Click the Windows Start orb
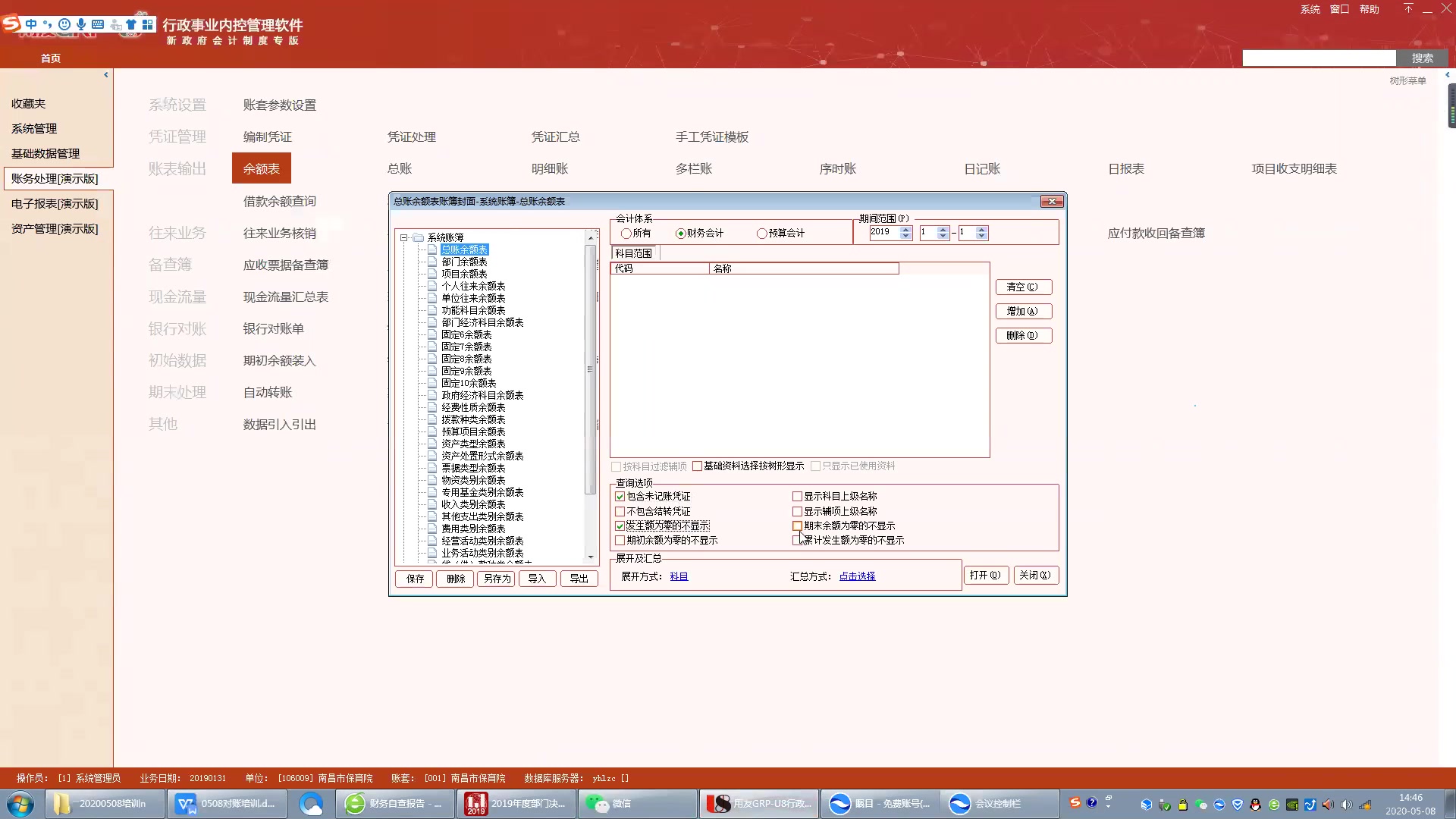The width and height of the screenshot is (1456, 819). 20,804
